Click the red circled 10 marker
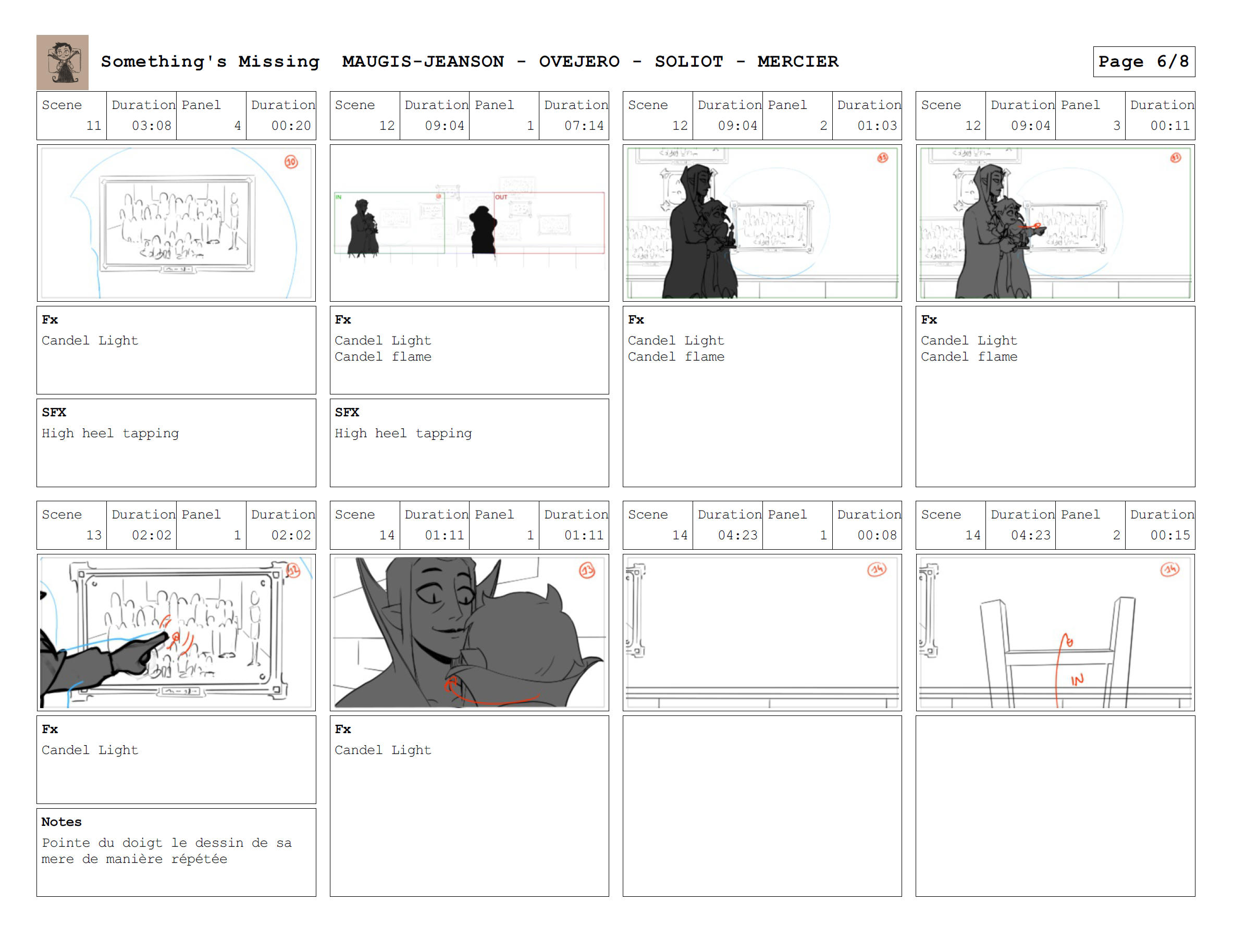The height and width of the screenshot is (952, 1233). pyautogui.click(x=291, y=162)
